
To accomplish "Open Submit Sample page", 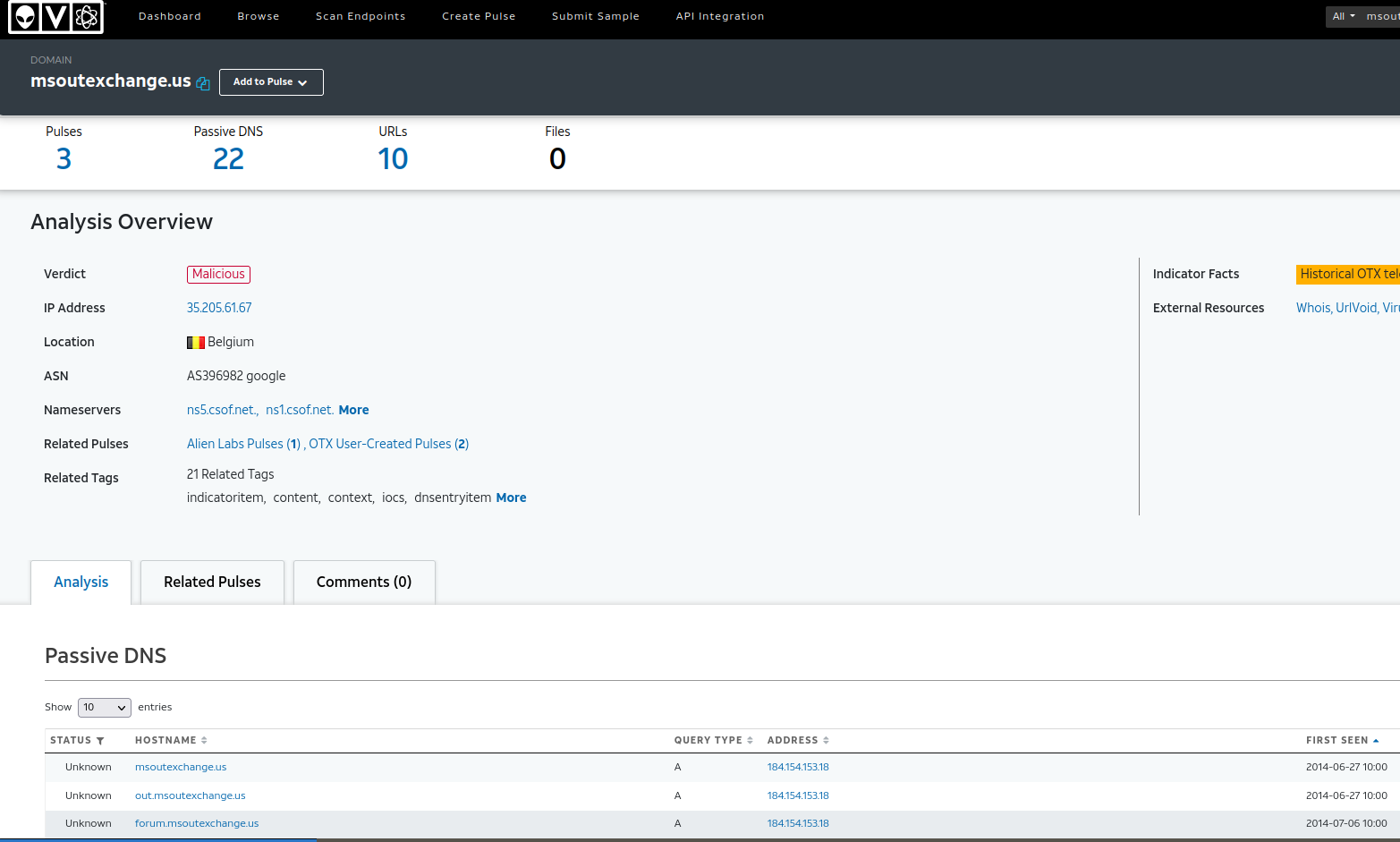I will pyautogui.click(x=596, y=16).
